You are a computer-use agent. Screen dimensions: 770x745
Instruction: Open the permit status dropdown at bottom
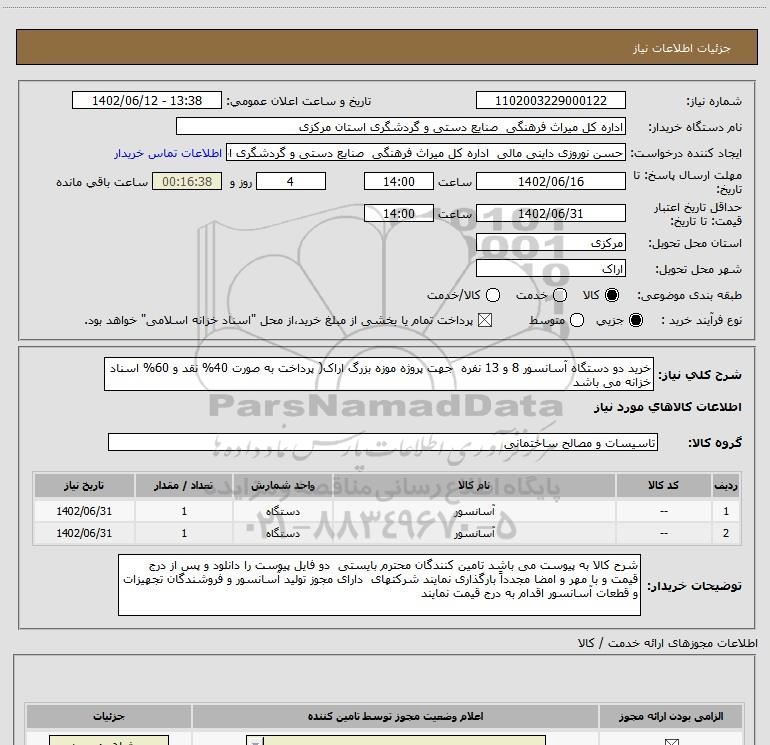(396, 741)
